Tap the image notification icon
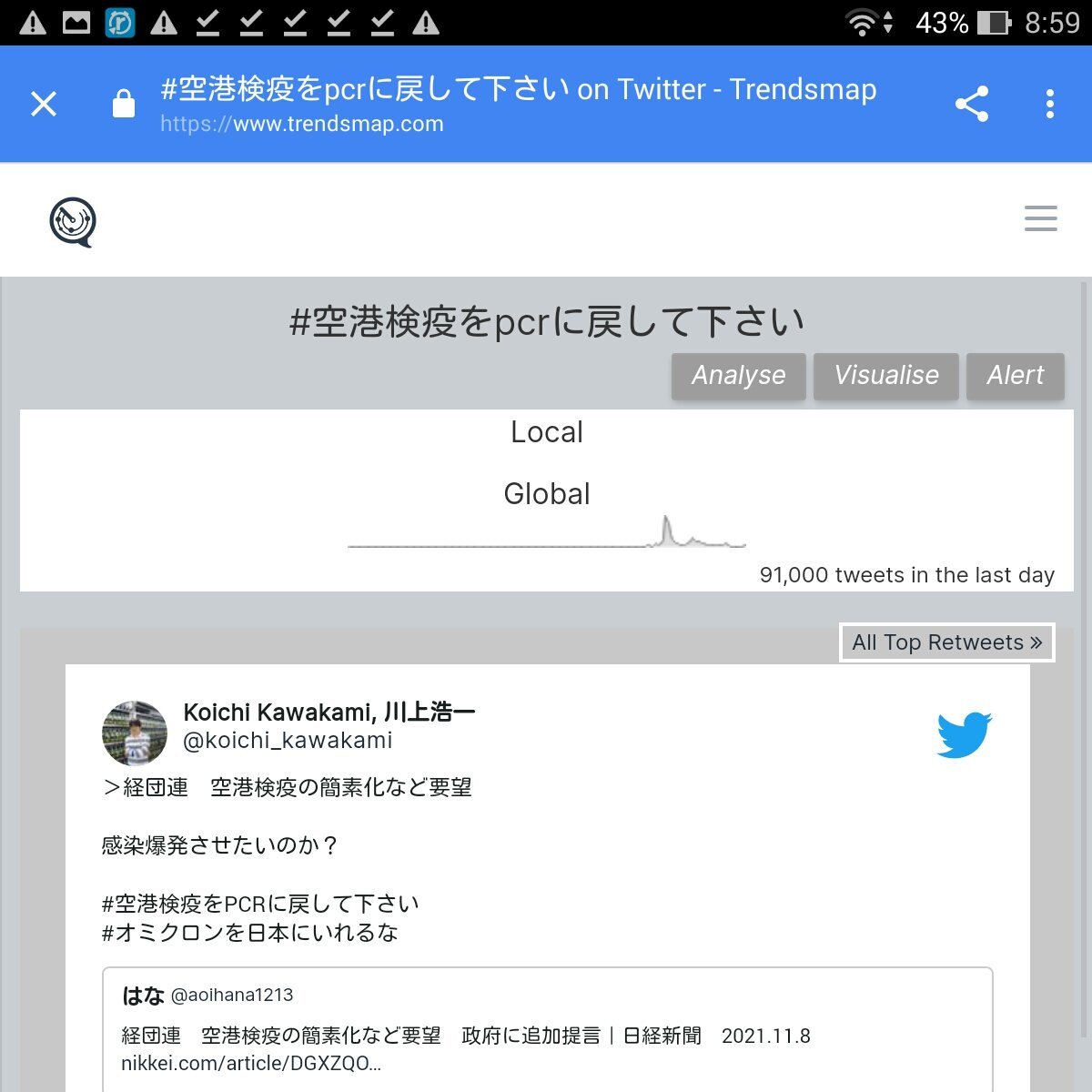Viewport: 1092px width, 1092px height. click(76, 22)
